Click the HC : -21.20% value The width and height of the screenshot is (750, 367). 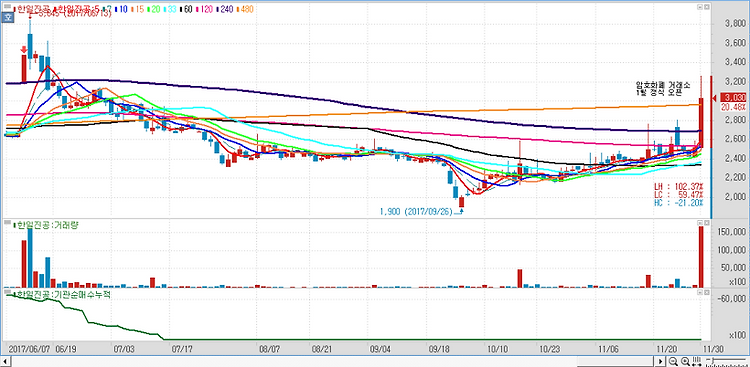[679, 202]
